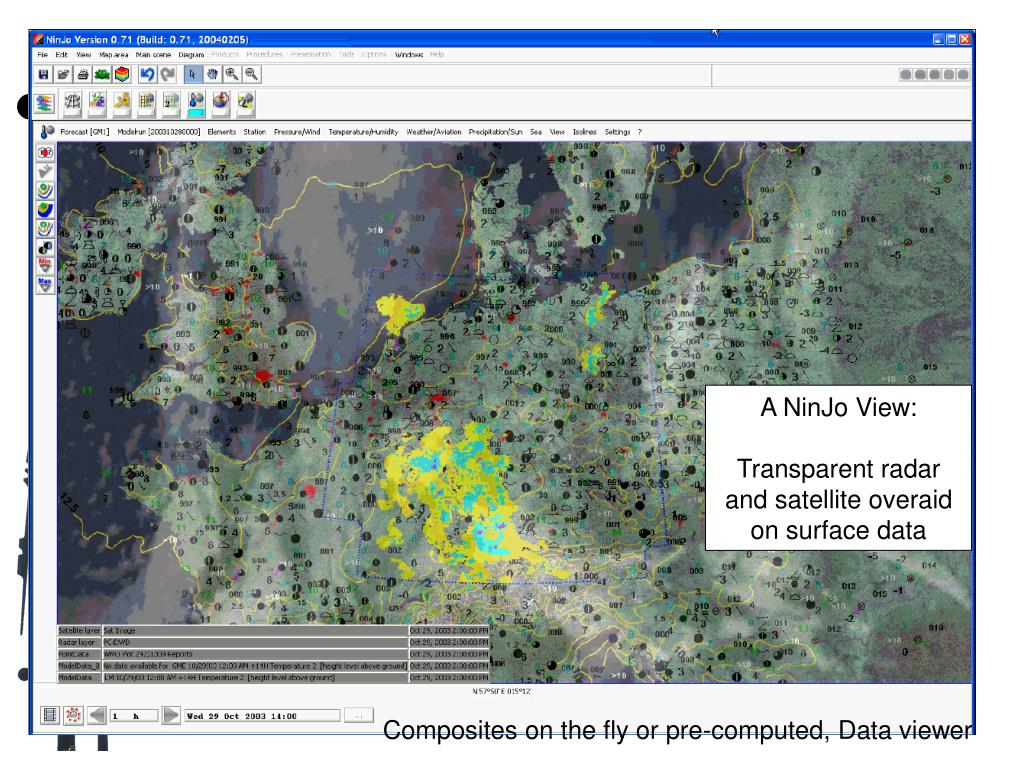Open the second grid layer icon
Image resolution: width=1024 pixels, height=768 pixels.
pyautogui.click(x=171, y=103)
